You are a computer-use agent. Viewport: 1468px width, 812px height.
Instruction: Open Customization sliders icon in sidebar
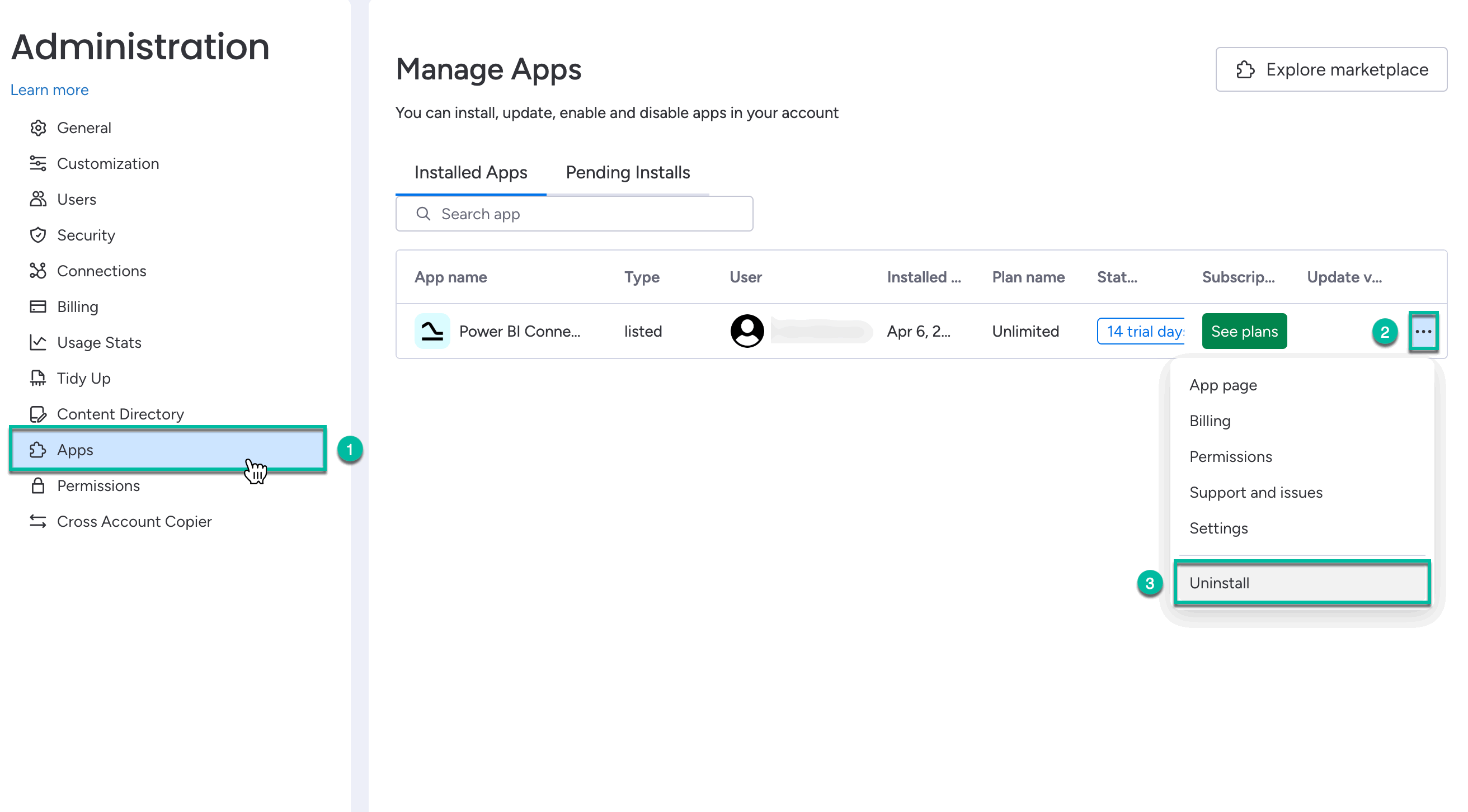(x=37, y=163)
